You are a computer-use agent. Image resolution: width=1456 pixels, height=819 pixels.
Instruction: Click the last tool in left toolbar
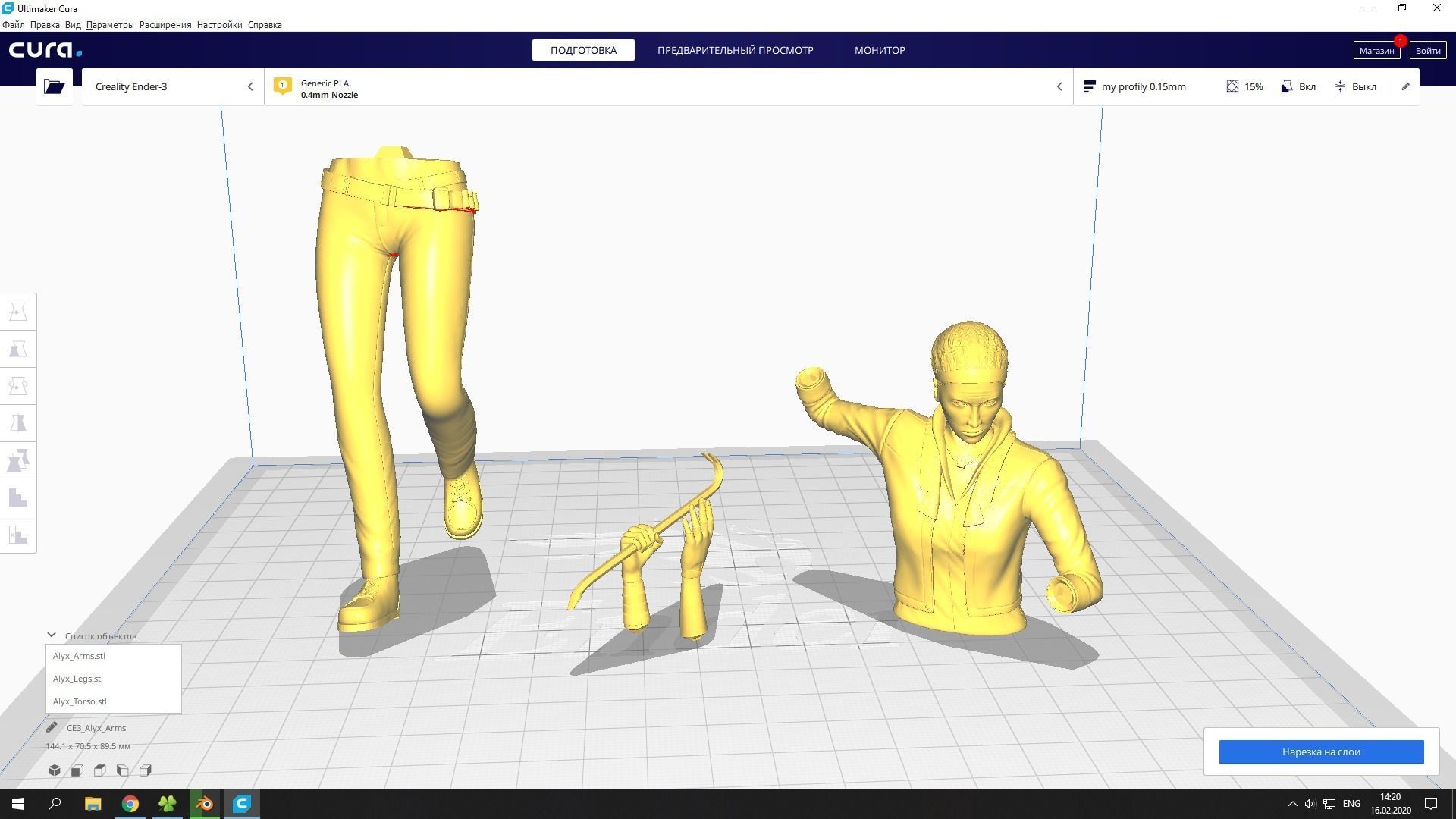click(x=18, y=535)
